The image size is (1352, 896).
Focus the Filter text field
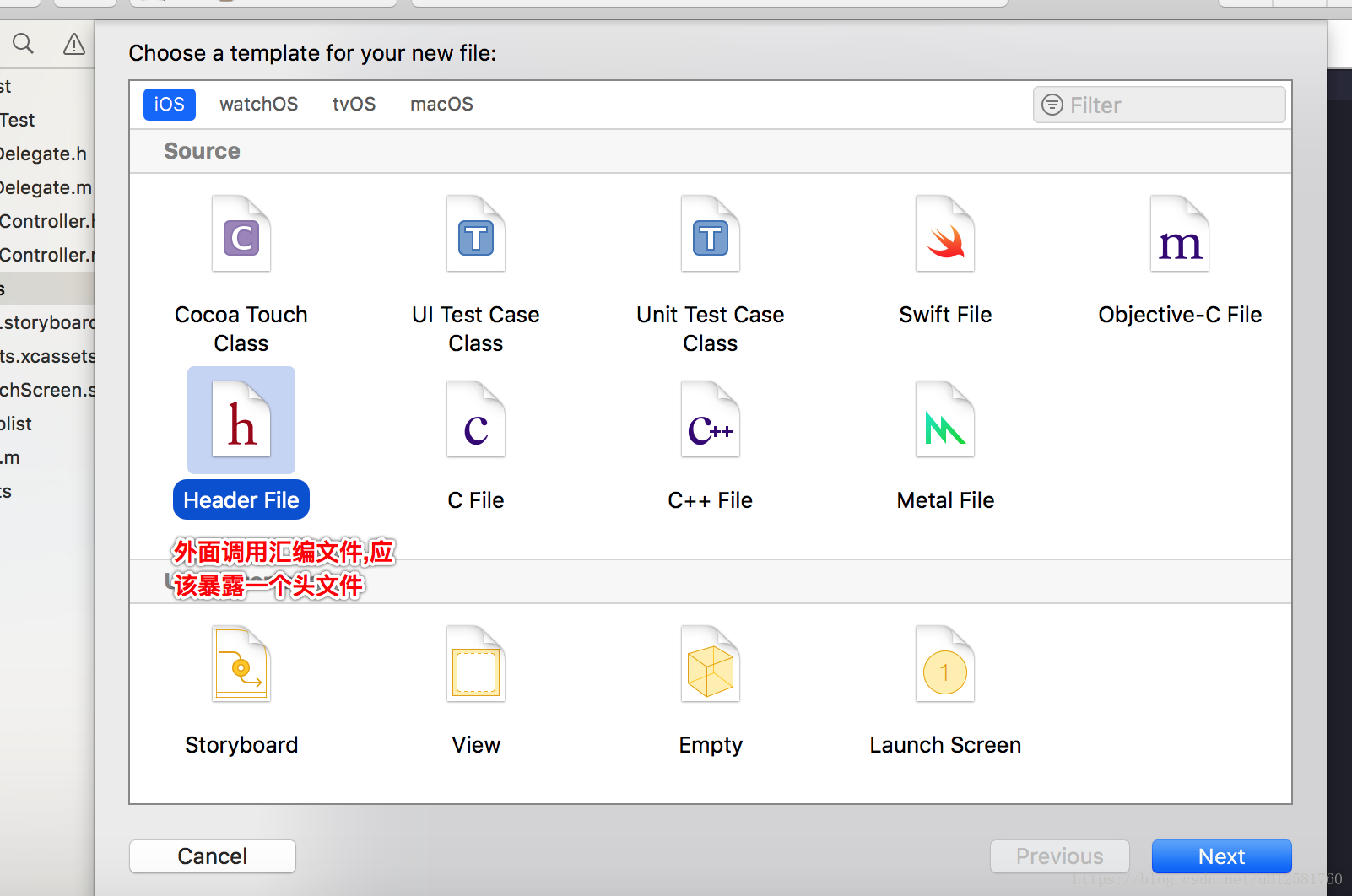1160,105
